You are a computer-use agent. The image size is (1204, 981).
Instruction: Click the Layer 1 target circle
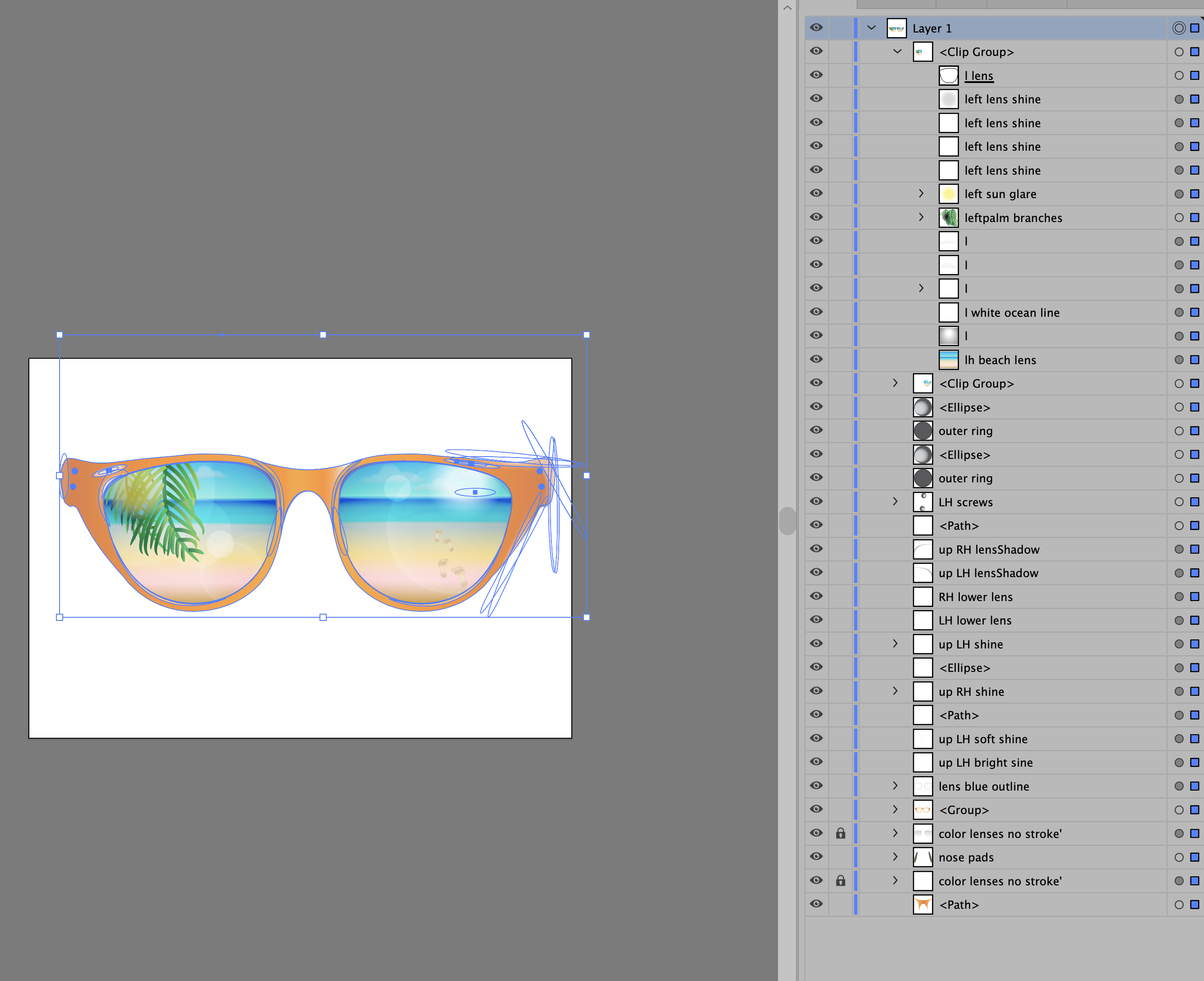click(1180, 28)
